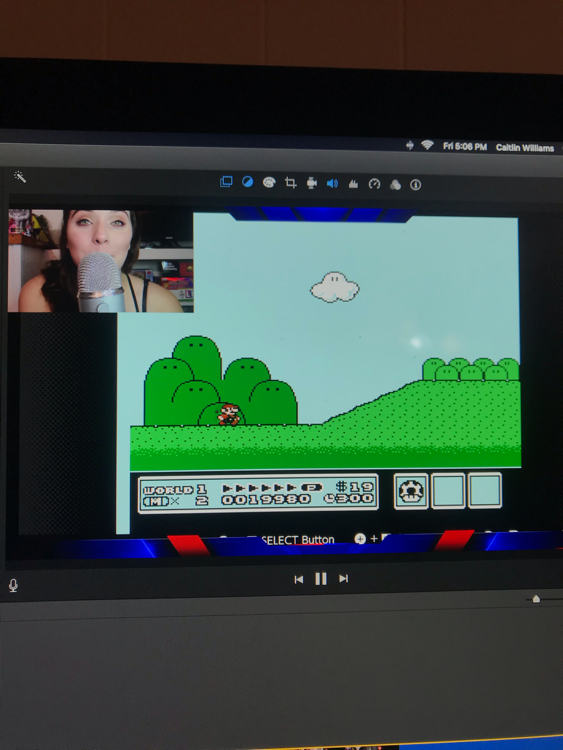This screenshot has width=563, height=750.
Task: Open the speed speedometer icon
Action: coord(374,184)
